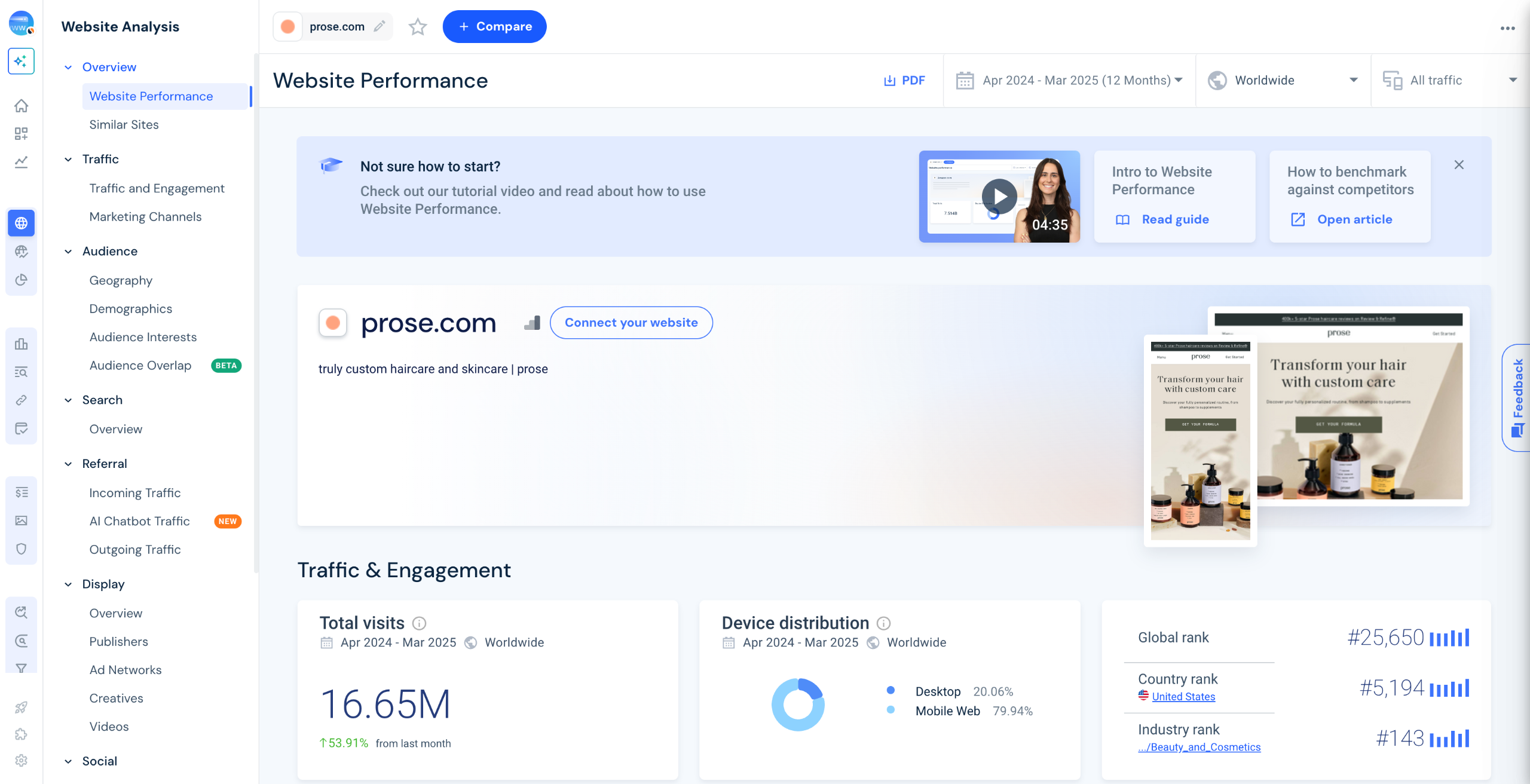This screenshot has height=784, width=1530.
Task: Open the United States country rank link
Action: (x=1183, y=696)
